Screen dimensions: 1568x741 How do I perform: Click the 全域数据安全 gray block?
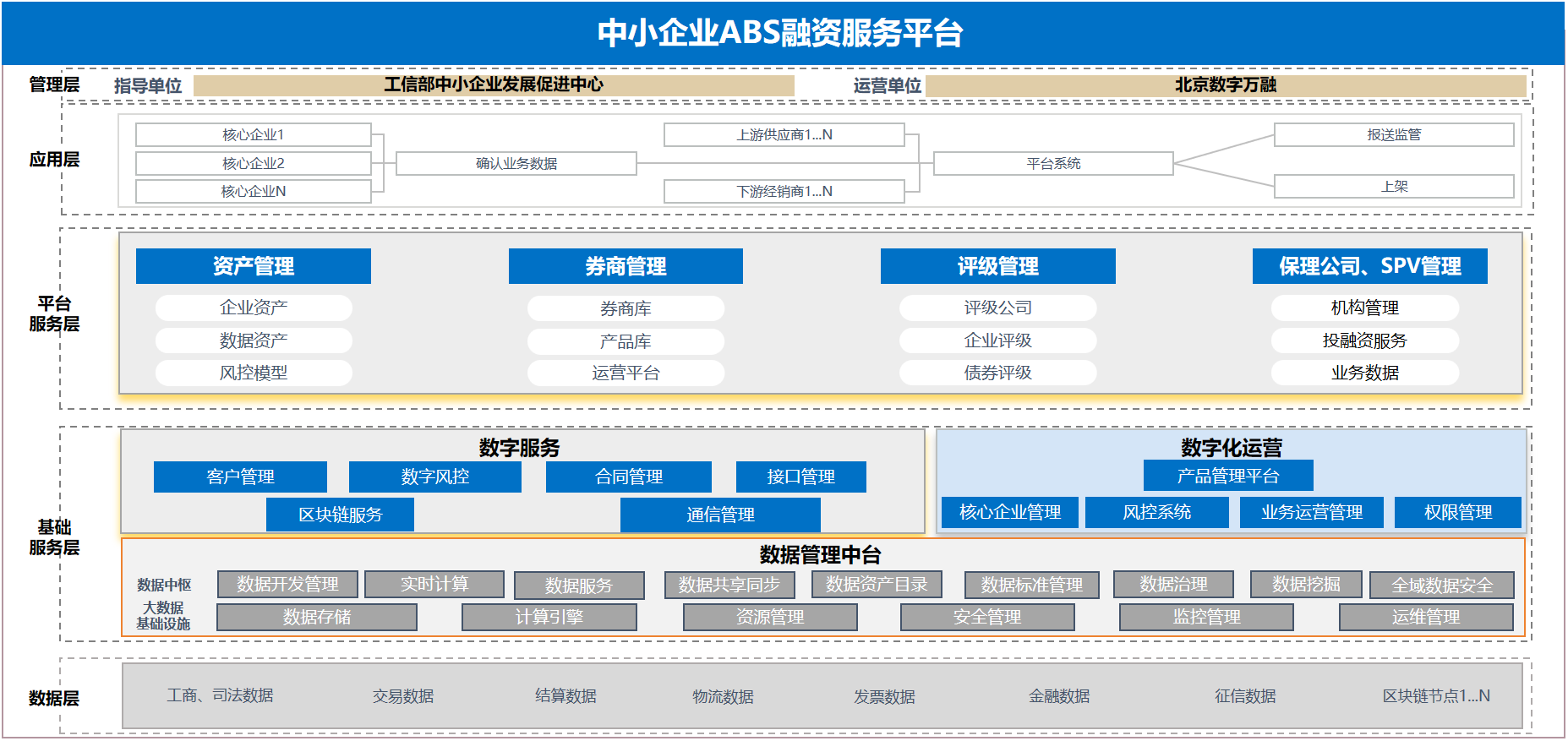(1442, 586)
